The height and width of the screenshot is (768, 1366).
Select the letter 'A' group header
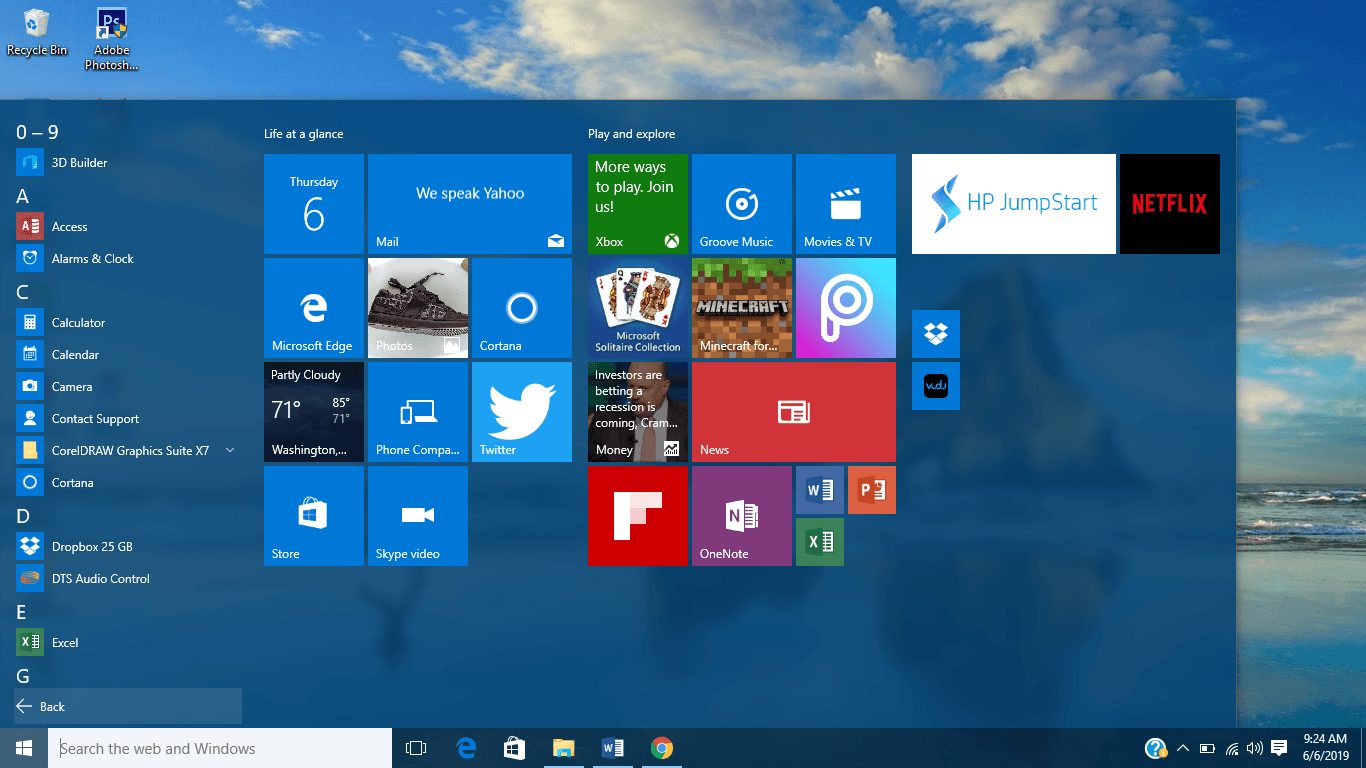[23, 196]
